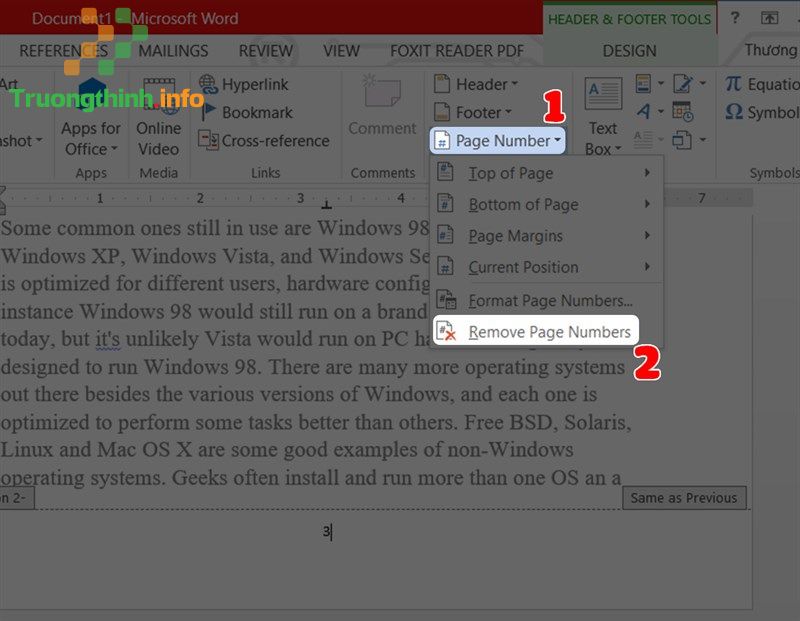Choose Remove Page Numbers
The height and width of the screenshot is (621, 800).
535,332
